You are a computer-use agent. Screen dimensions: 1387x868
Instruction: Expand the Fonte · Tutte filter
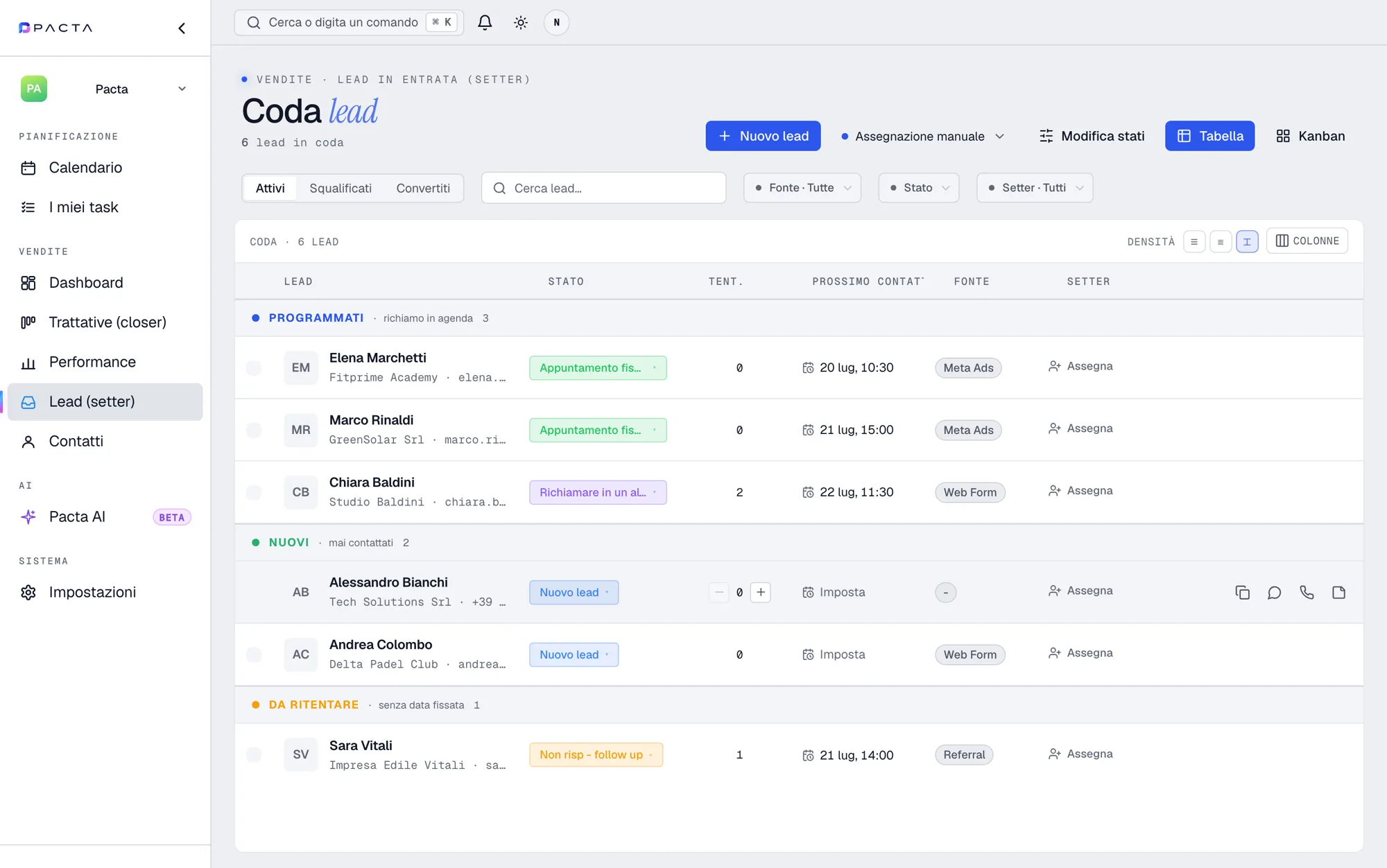[x=802, y=188]
